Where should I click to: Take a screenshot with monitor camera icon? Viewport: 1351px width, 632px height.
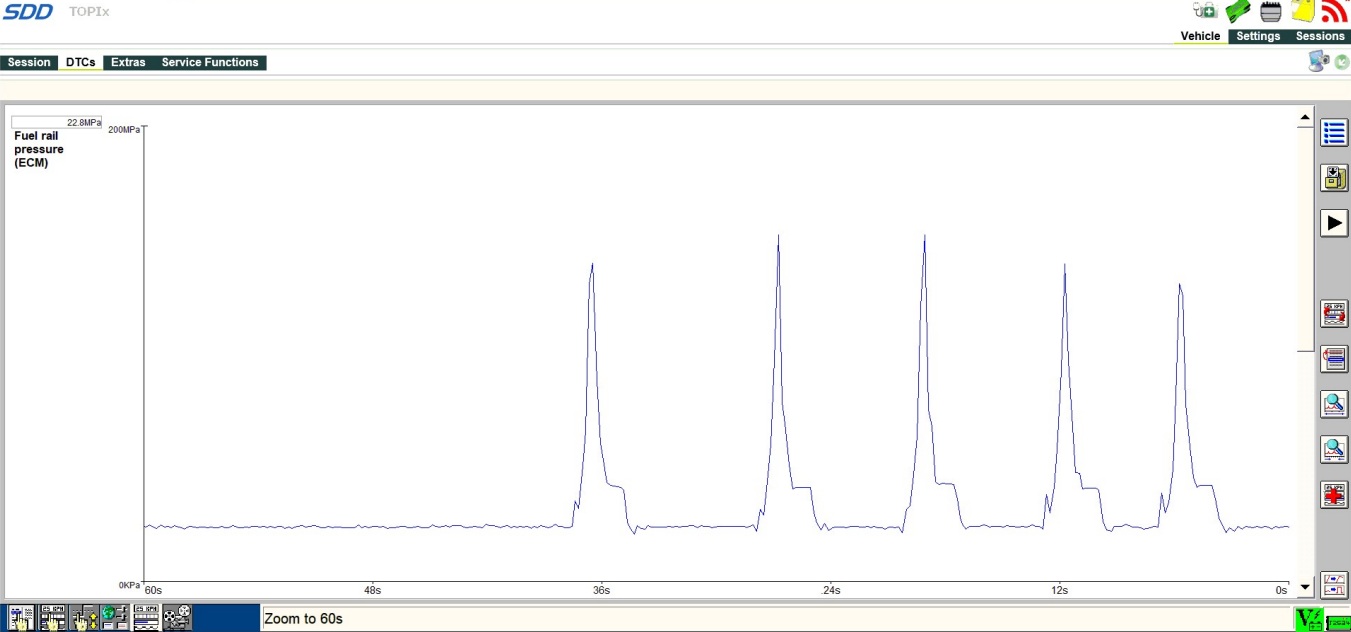pyautogui.click(x=1319, y=62)
